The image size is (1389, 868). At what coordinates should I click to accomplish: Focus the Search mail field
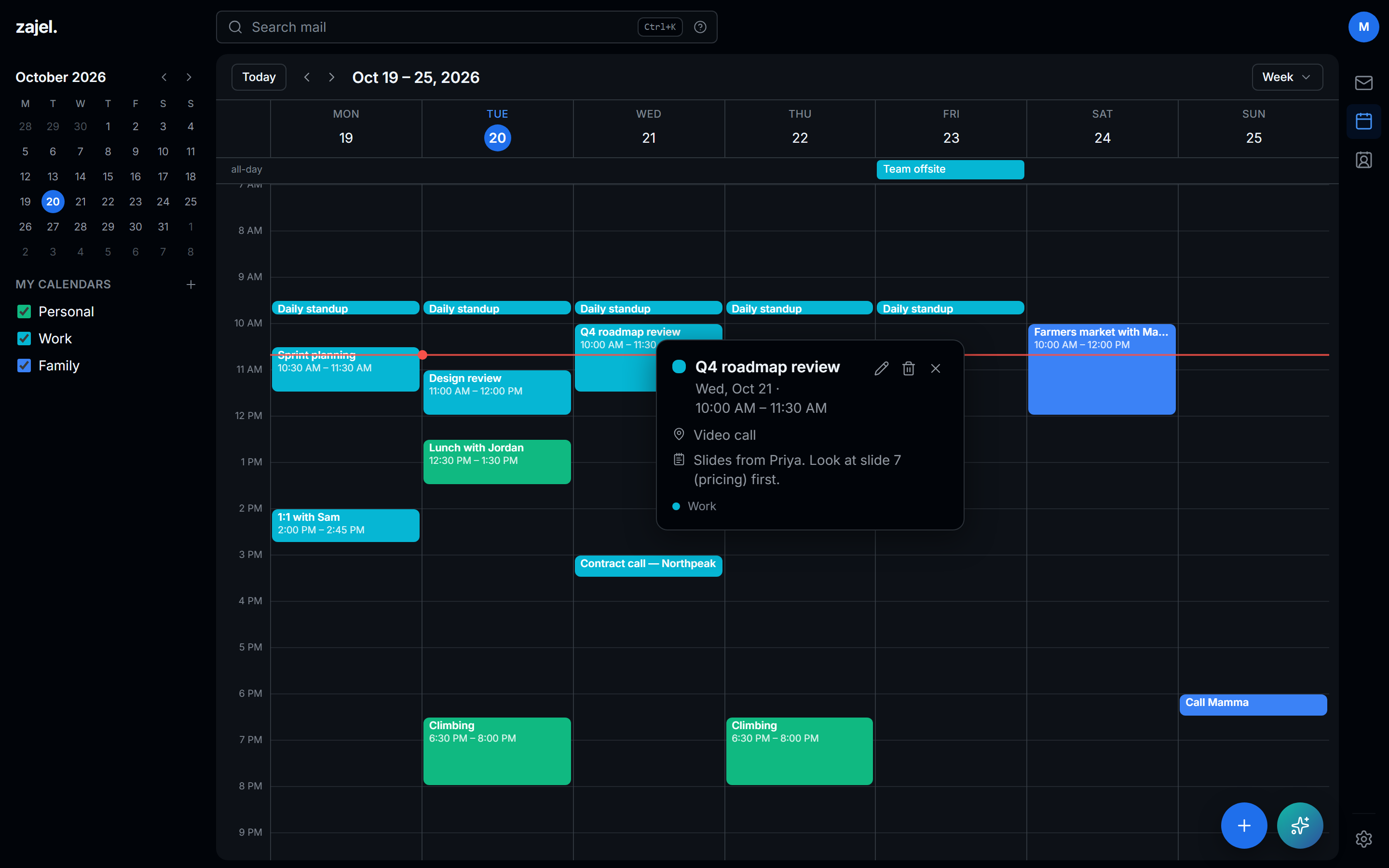466,27
